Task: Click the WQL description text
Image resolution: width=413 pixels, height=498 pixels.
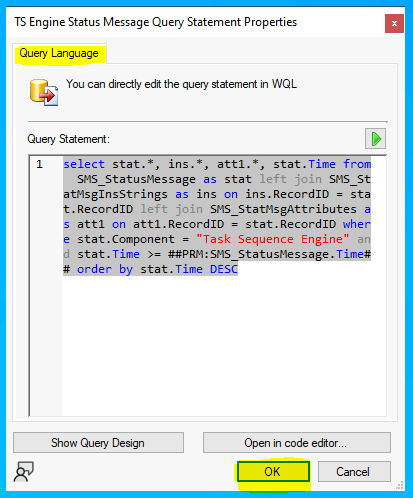Action: point(181,84)
